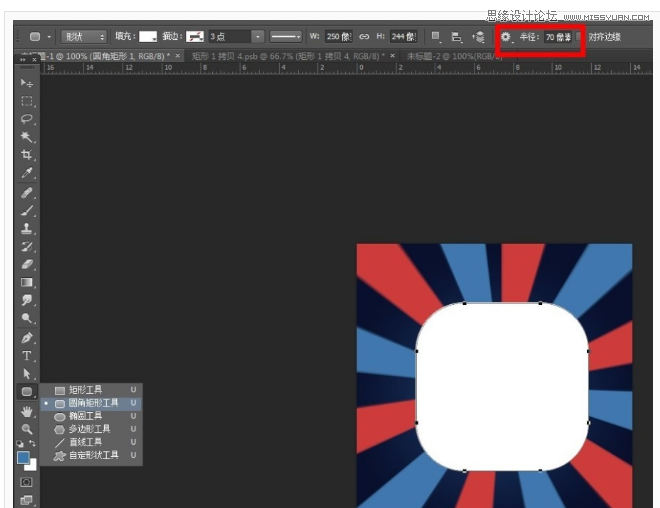This screenshot has height=508, width=660.
Task: Close the 矩形 1 拷贝 4.psb tab
Action: [x=392, y=56]
